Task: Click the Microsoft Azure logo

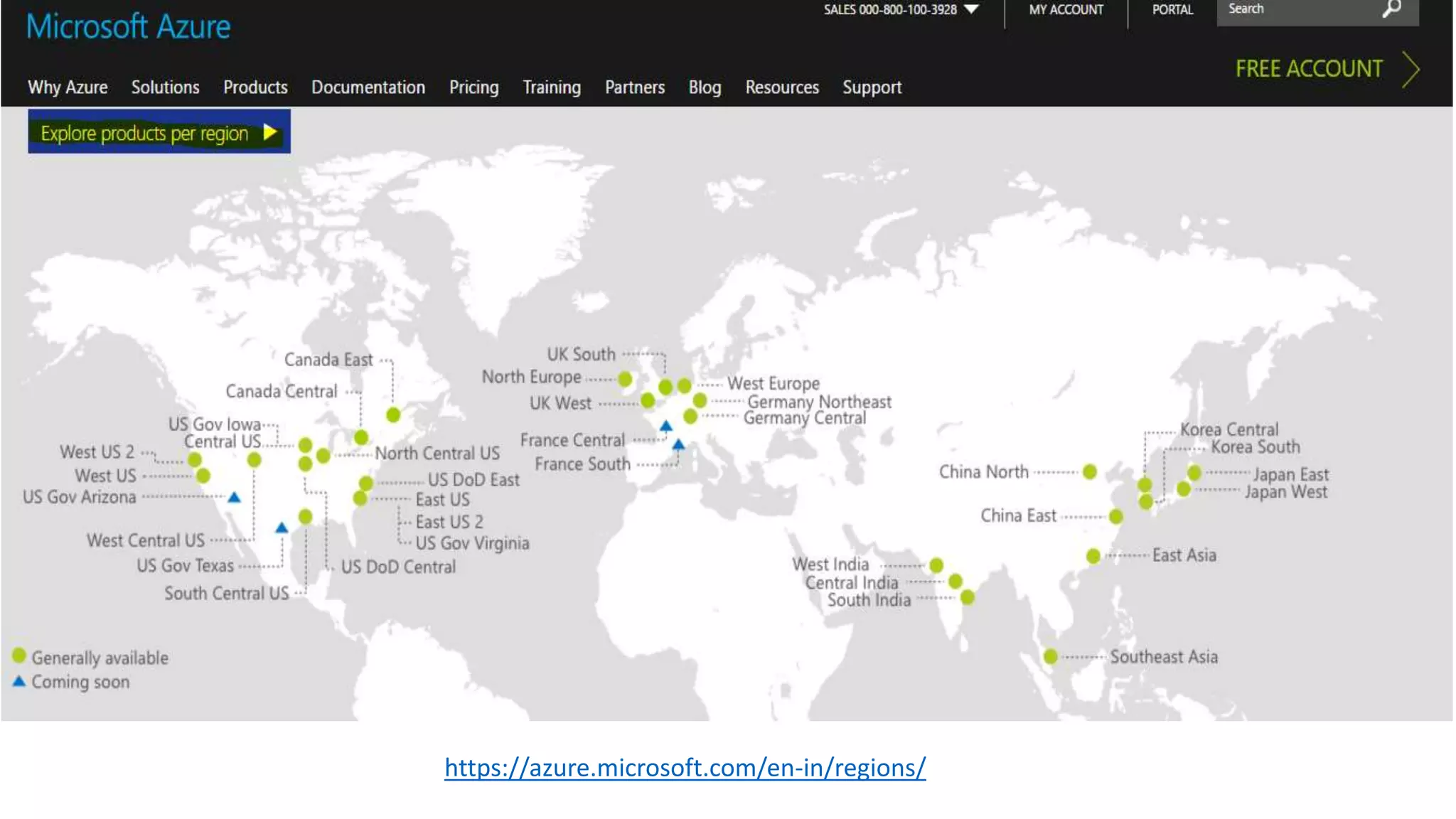Action: click(x=129, y=27)
